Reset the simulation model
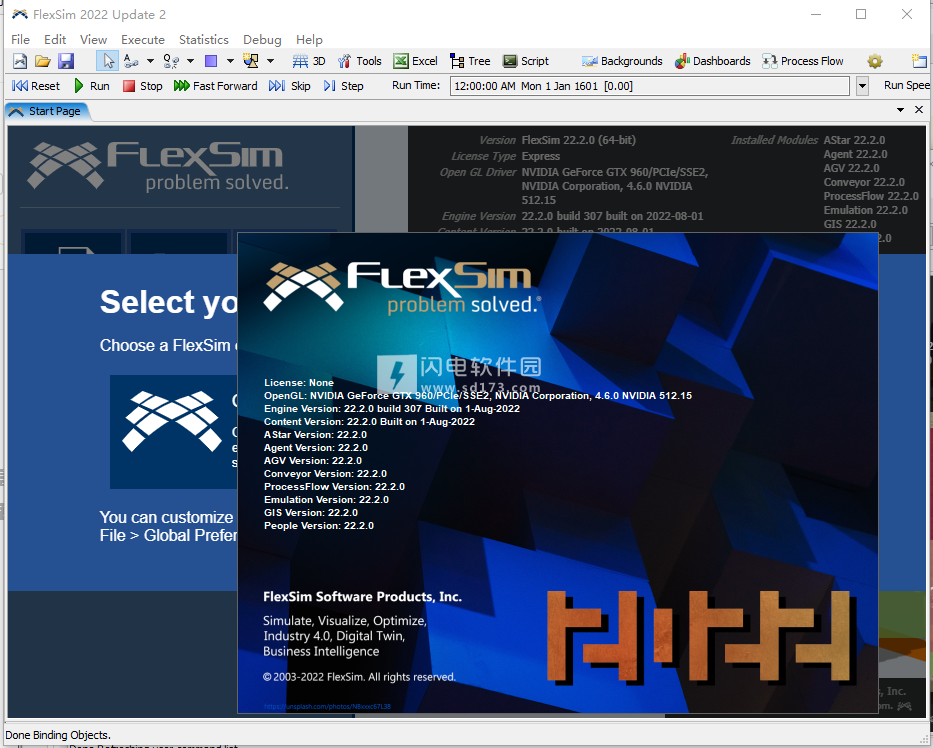 pyautogui.click(x=36, y=86)
